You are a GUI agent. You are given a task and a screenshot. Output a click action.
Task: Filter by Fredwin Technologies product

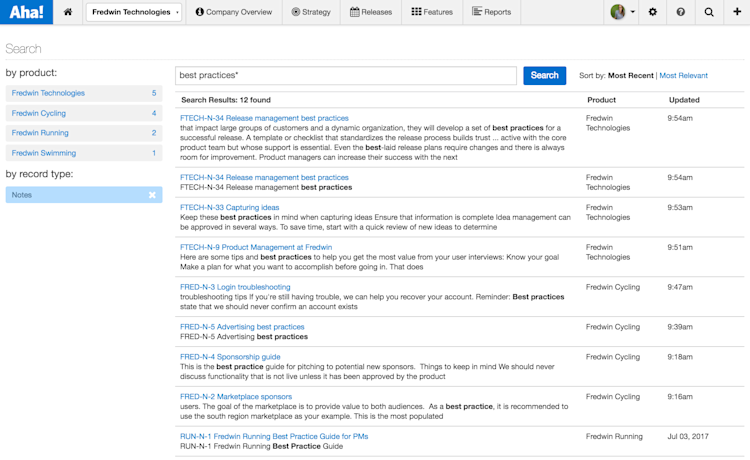pos(84,93)
